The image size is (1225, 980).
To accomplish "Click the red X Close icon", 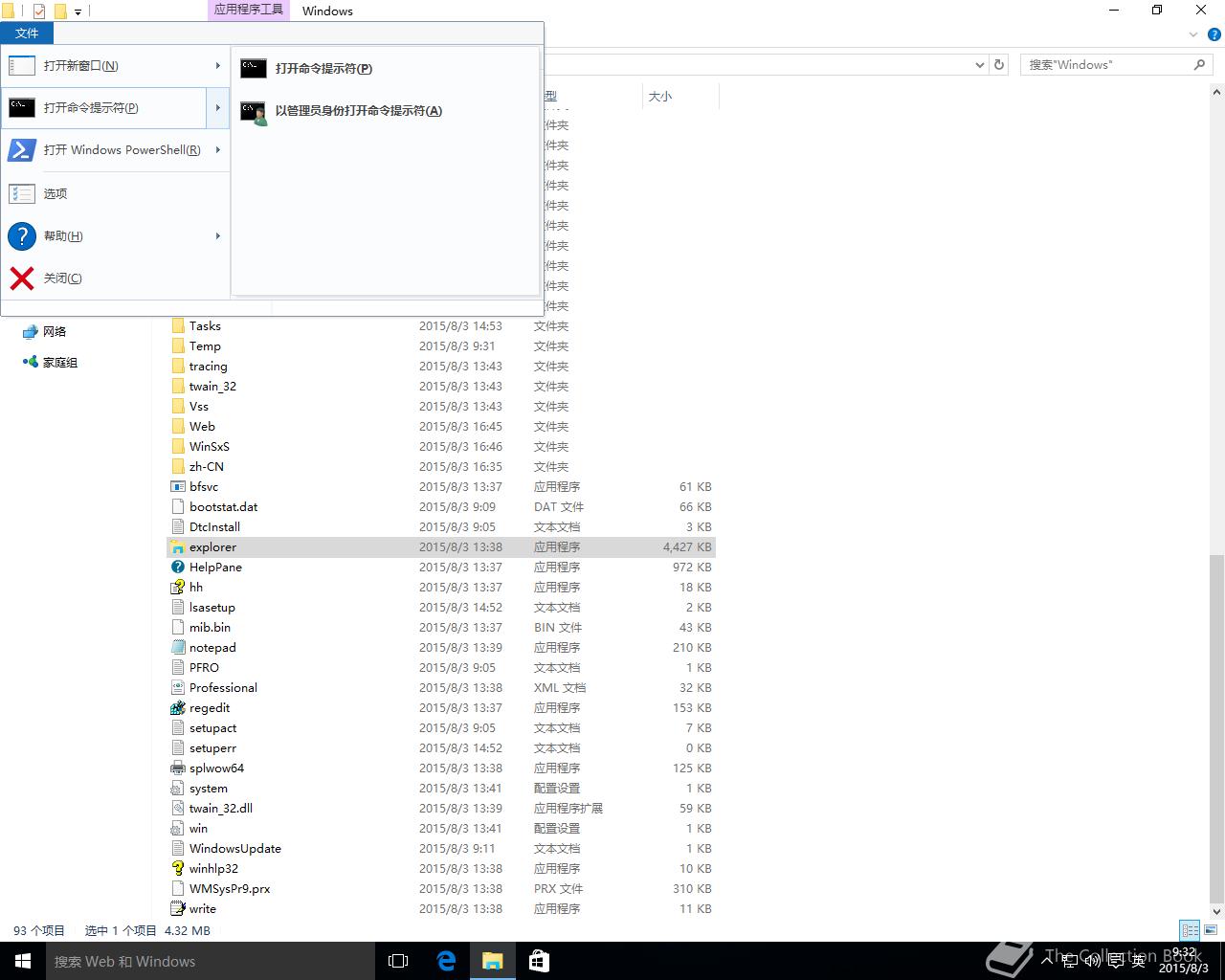I will point(21,278).
